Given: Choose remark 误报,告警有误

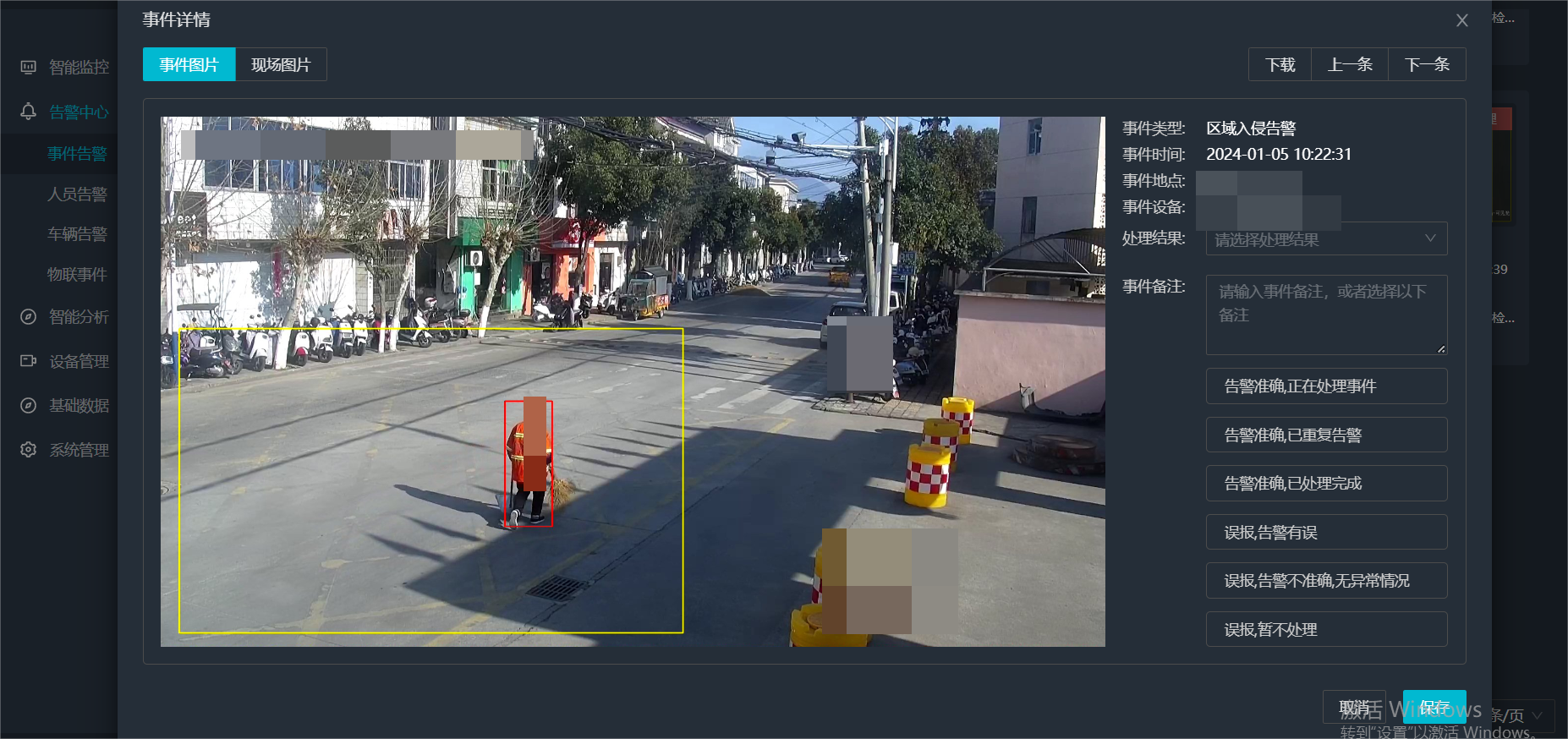Looking at the screenshot, I should [1325, 533].
